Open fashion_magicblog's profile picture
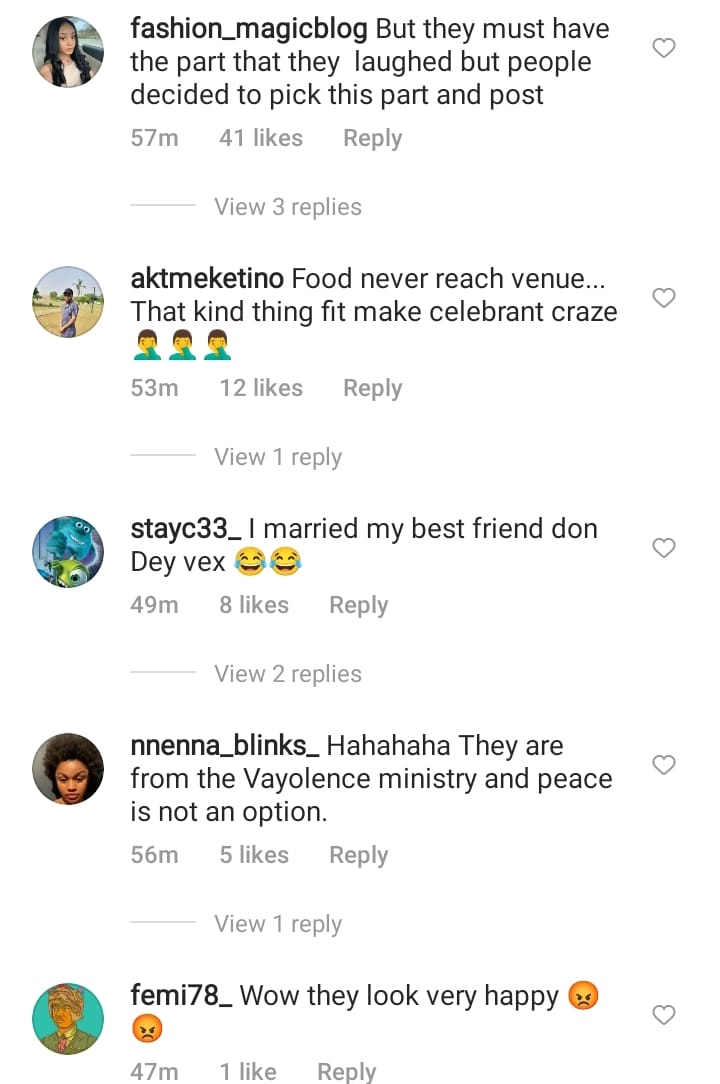720x1084 pixels. (x=69, y=52)
